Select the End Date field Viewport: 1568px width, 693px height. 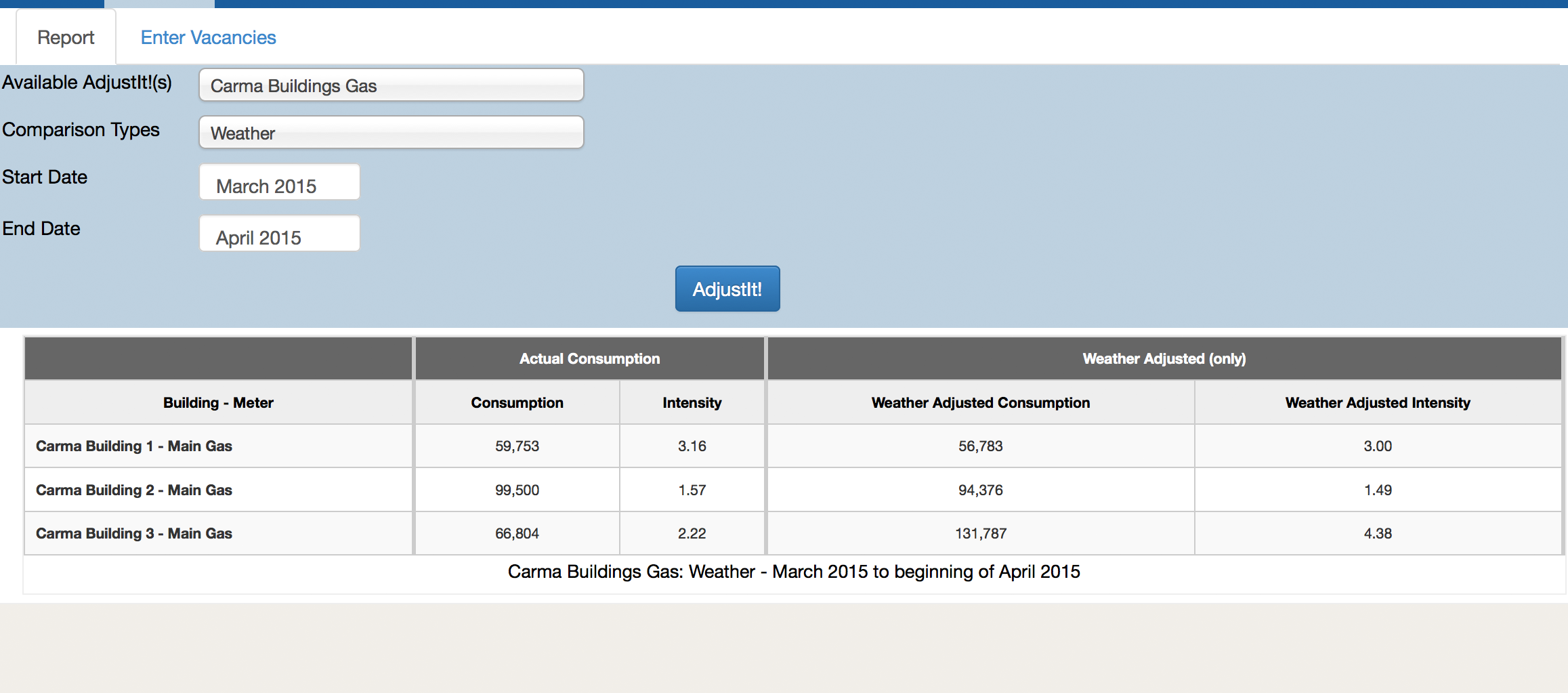click(279, 234)
